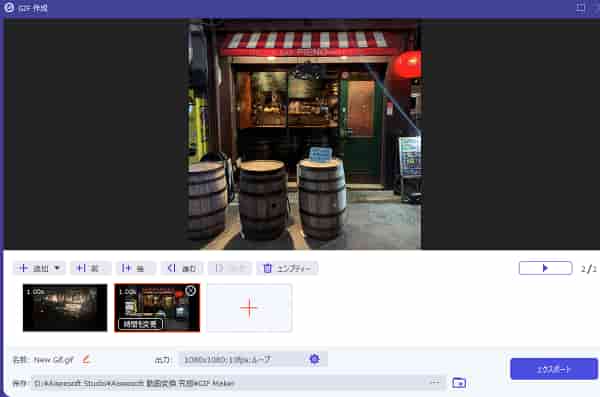
Task: Click the clock icon on second frame
Action: pyautogui.click(x=190, y=291)
